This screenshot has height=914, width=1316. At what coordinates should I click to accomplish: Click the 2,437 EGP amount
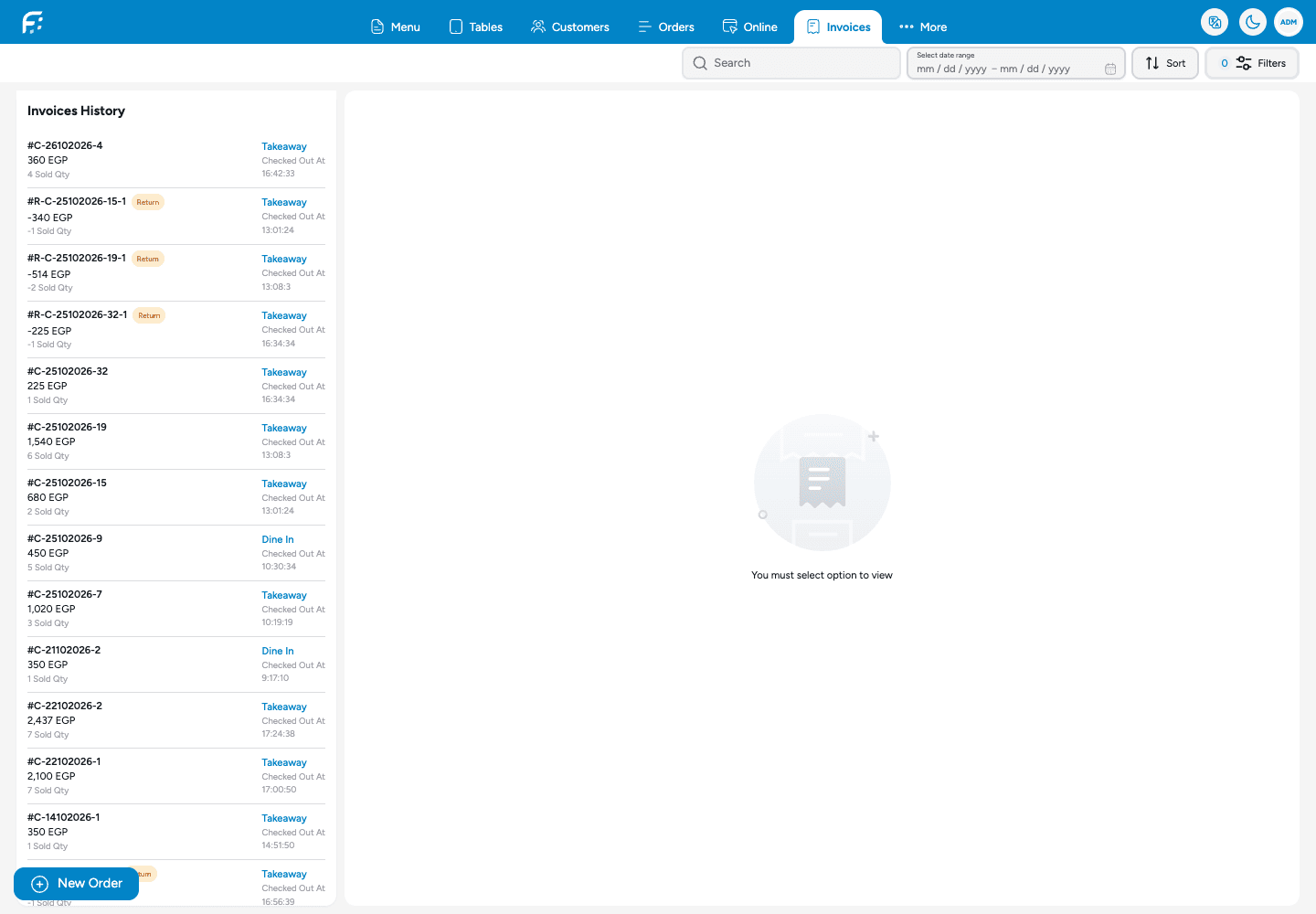click(x=51, y=720)
